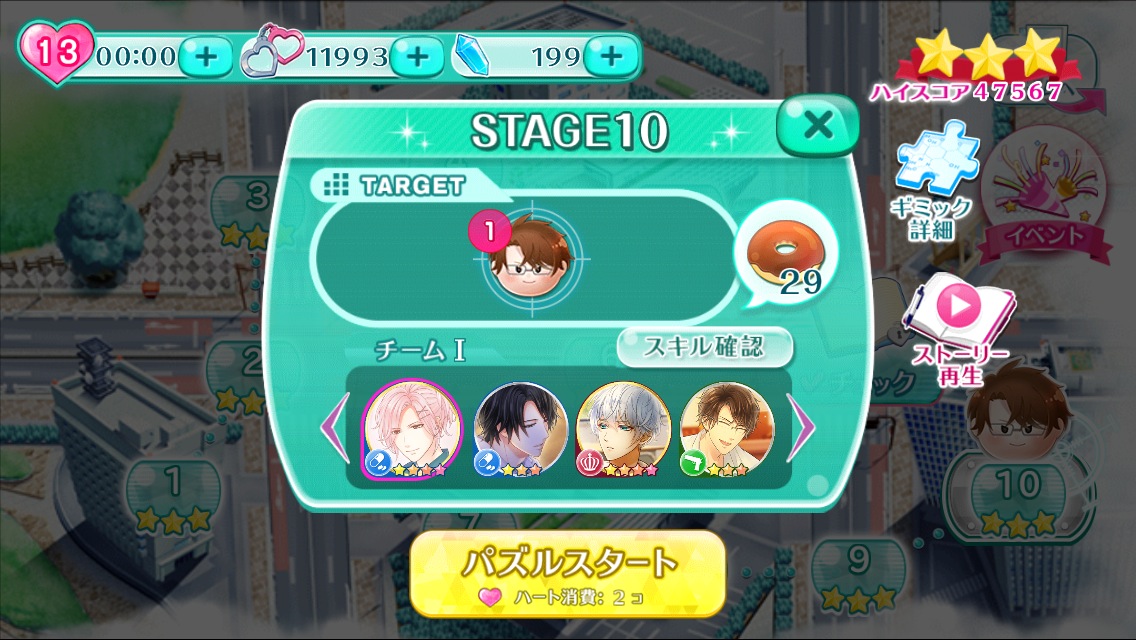Screen dimensions: 1136x640
Task: Switch to next team with right arrow
Action: pos(801,428)
